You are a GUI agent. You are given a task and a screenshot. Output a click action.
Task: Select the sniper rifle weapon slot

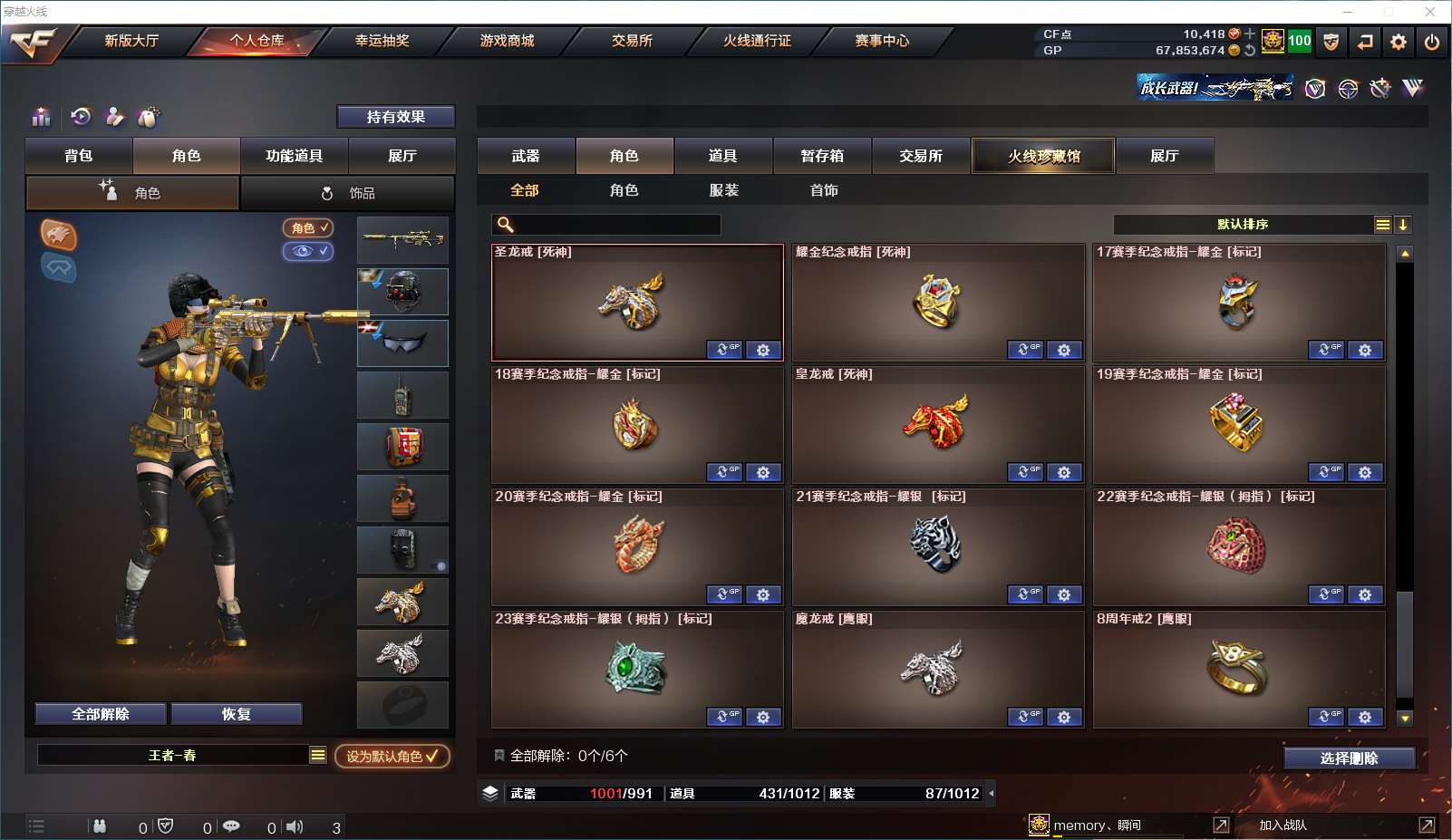tap(402, 240)
